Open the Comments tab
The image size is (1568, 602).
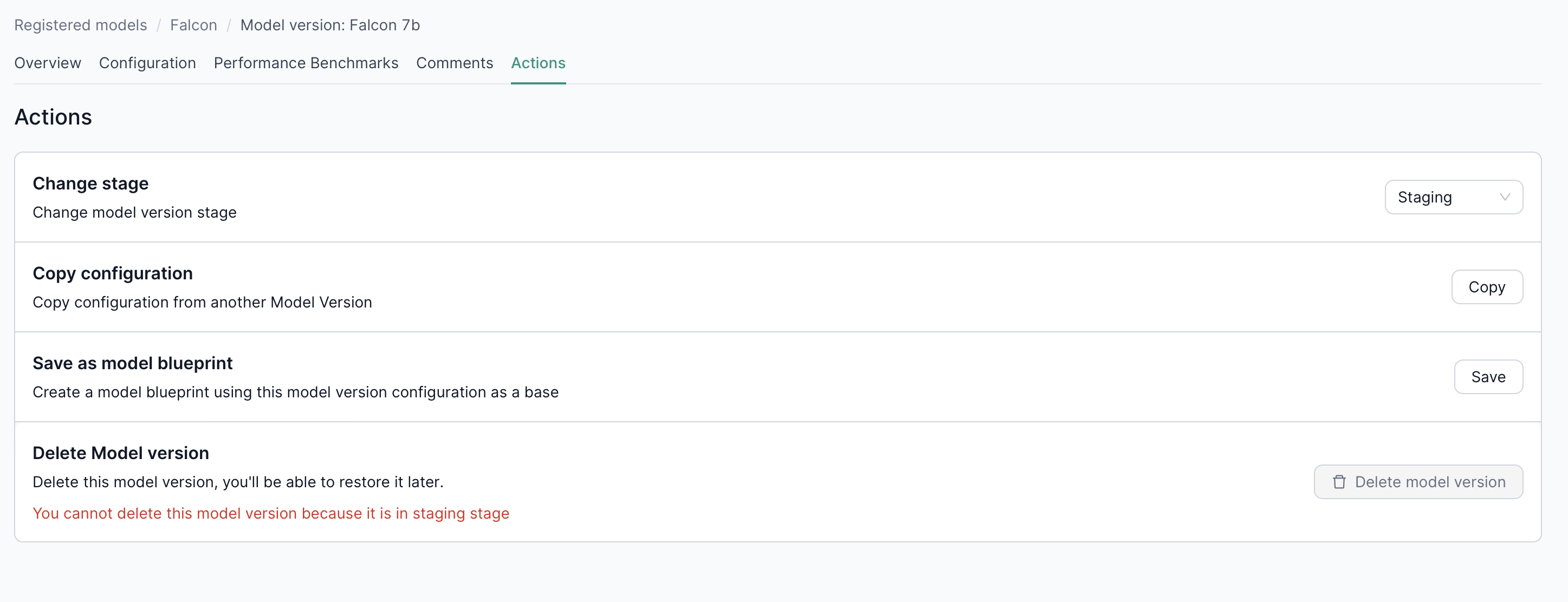point(455,63)
